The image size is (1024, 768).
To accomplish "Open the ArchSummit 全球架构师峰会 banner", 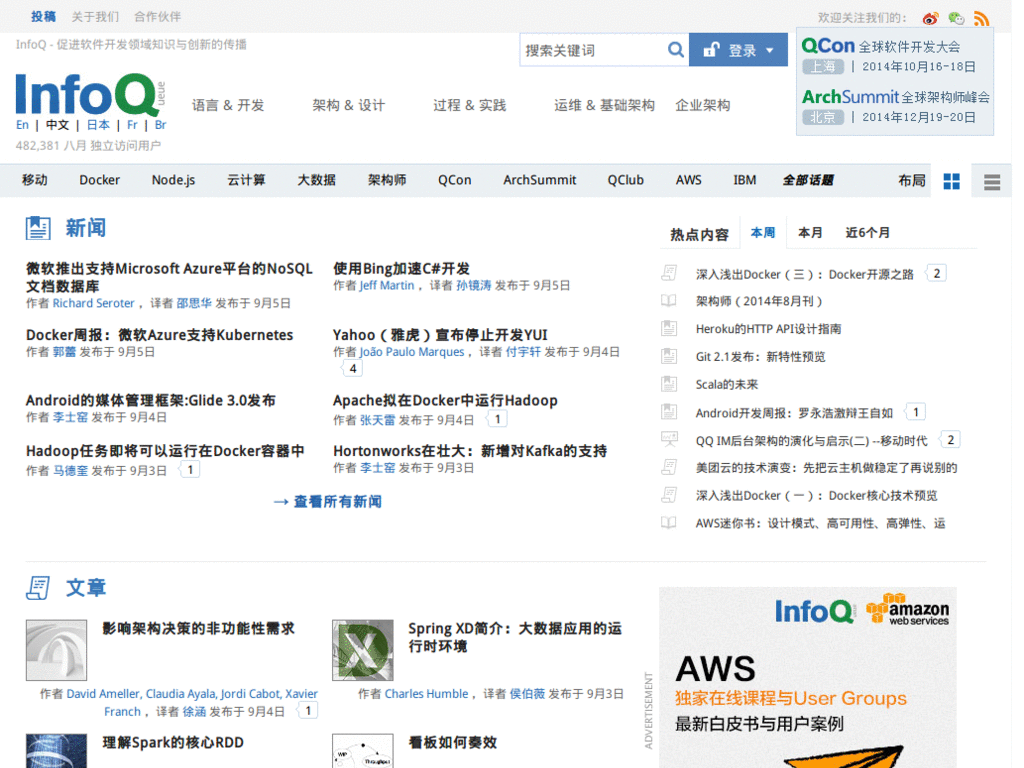I will pyautogui.click(x=895, y=106).
